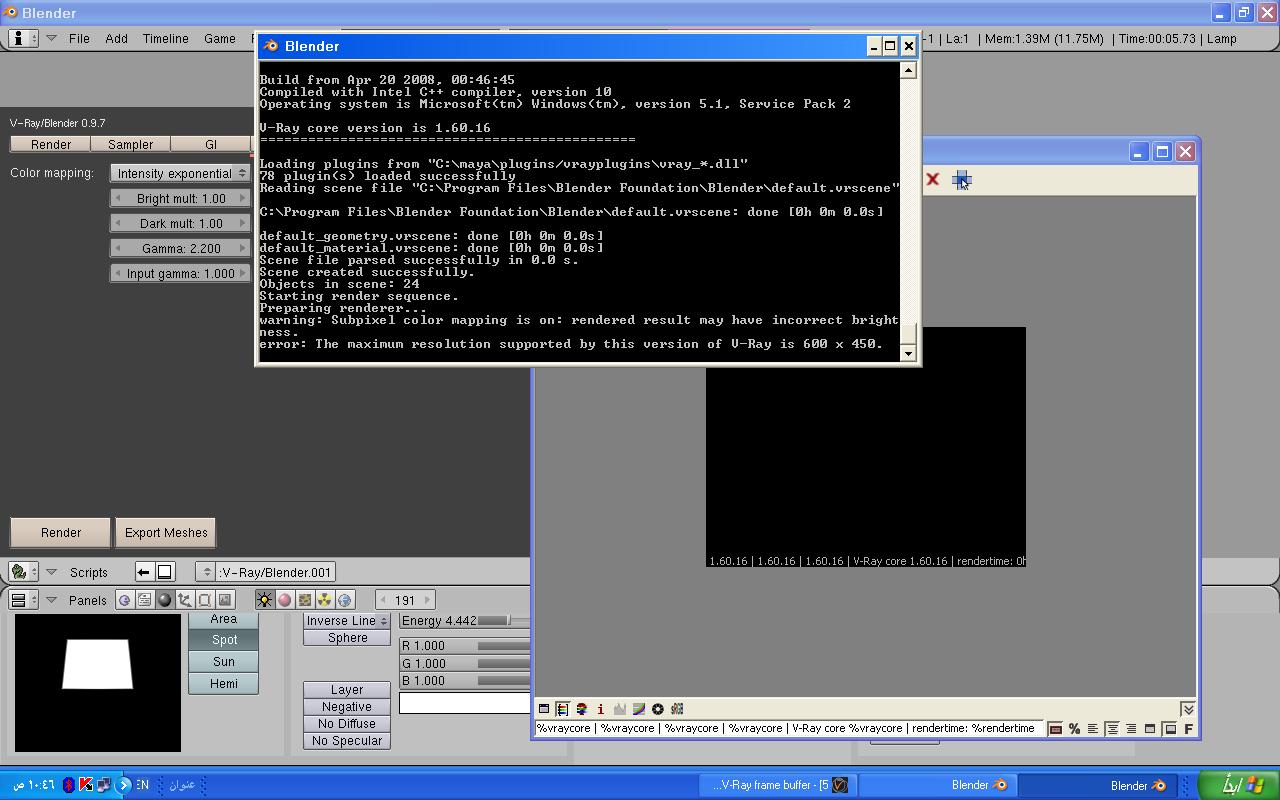The width and height of the screenshot is (1280, 800).
Task: Toggle the color channels lines icon in frame buffer
Action: (x=562, y=709)
